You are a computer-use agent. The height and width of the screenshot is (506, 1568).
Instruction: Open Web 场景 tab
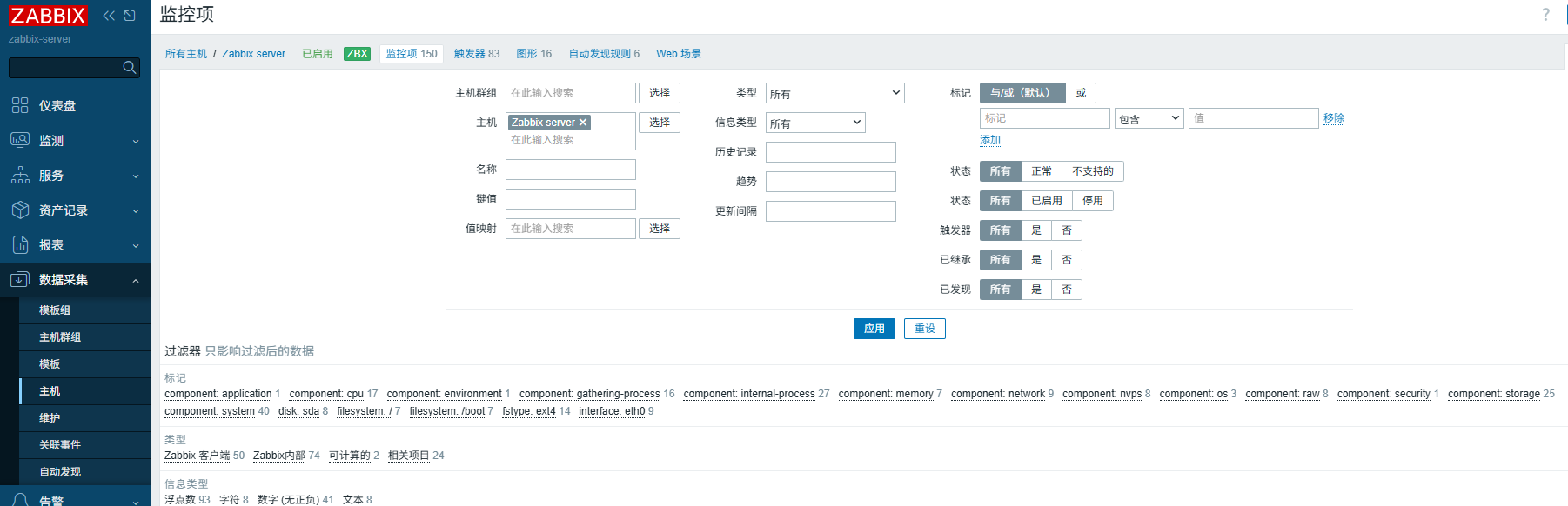click(679, 54)
